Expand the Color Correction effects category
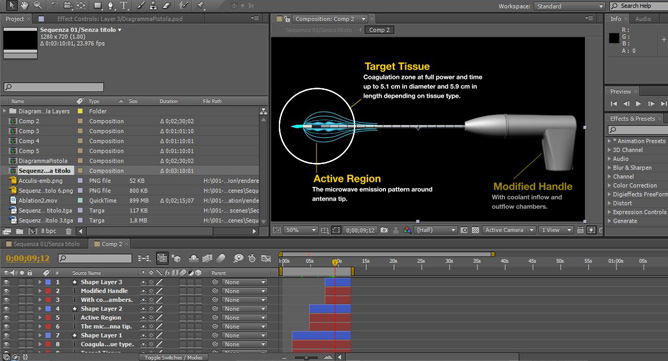668x361 pixels. pos(609,185)
